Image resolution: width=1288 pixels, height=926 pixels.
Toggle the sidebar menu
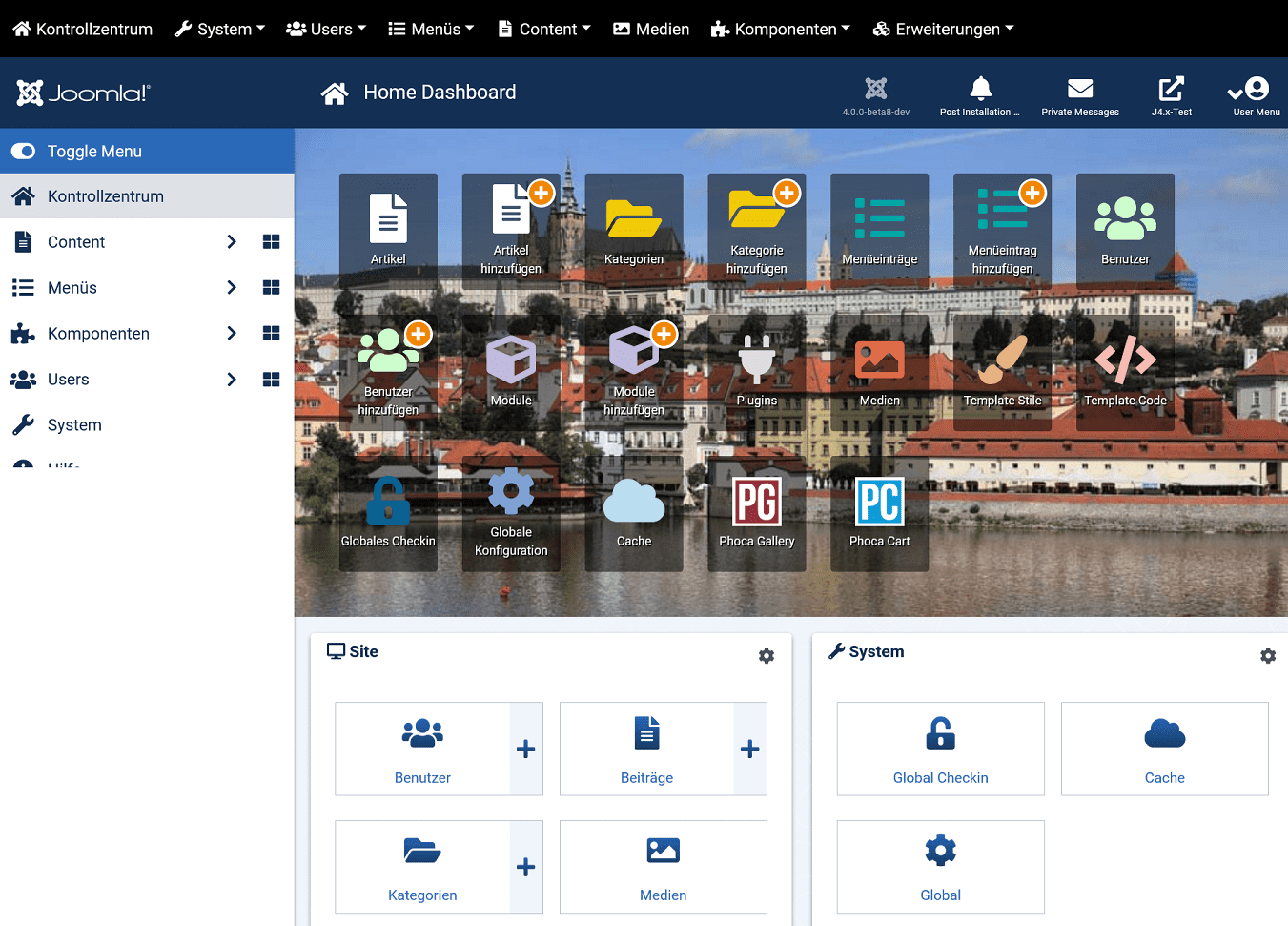(x=147, y=151)
